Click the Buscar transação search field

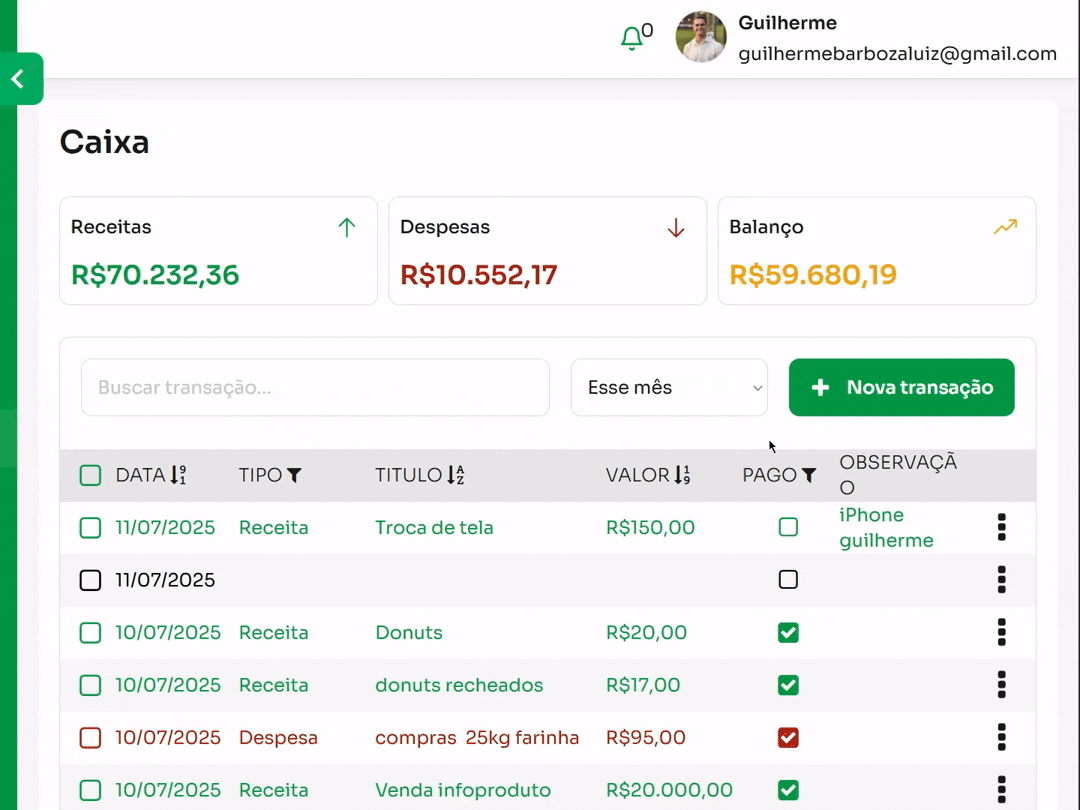tap(315, 387)
